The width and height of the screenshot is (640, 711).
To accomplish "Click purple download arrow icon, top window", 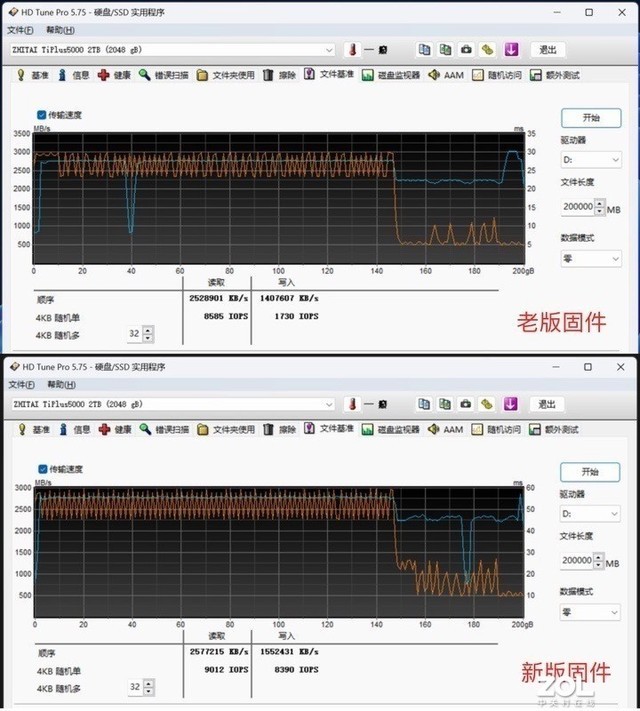I will pos(511,49).
